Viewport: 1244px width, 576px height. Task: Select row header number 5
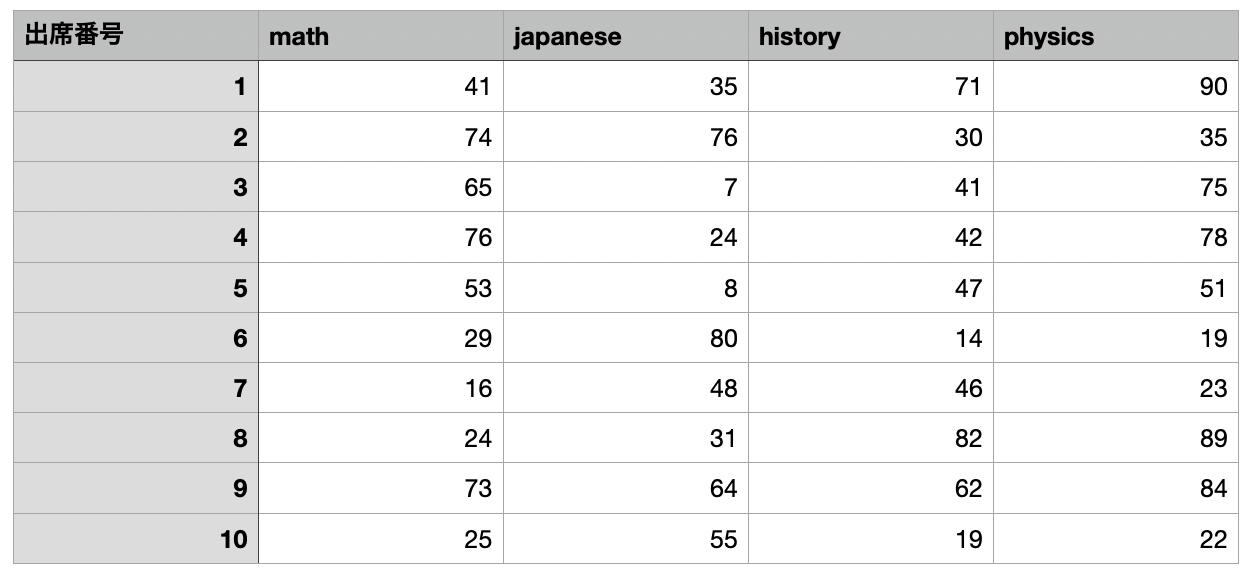click(x=136, y=288)
